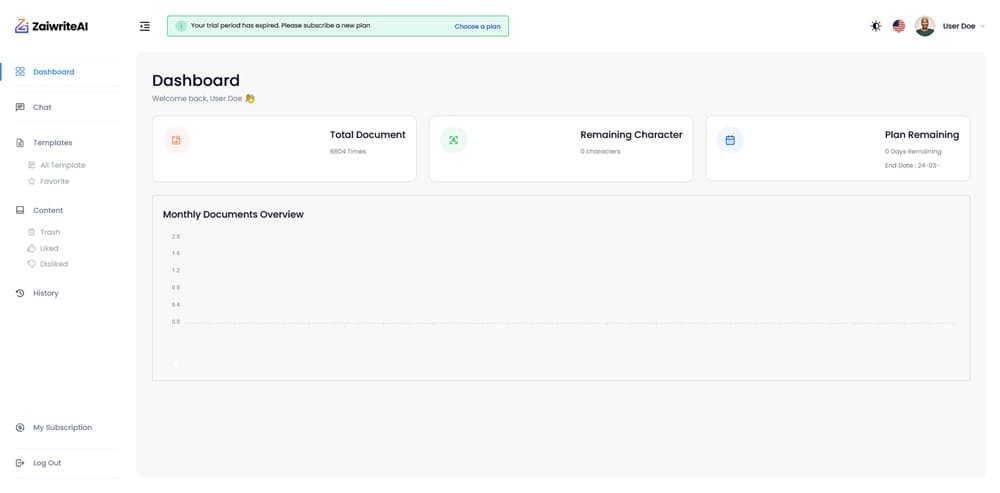Image resolution: width=1000 pixels, height=493 pixels.
Task: Open Trash under Content
Action: coord(50,232)
